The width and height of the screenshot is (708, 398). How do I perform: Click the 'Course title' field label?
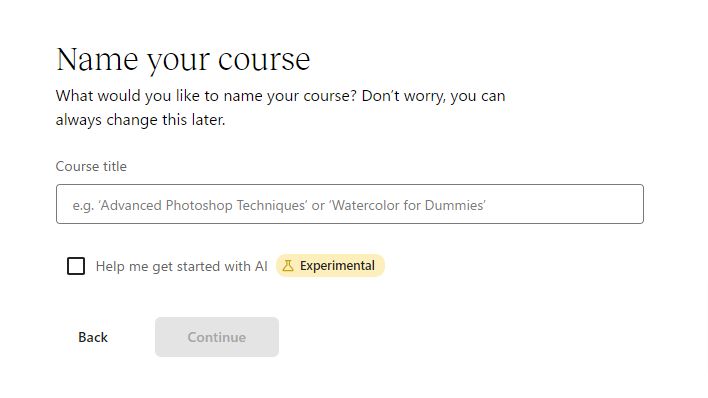[x=91, y=166]
